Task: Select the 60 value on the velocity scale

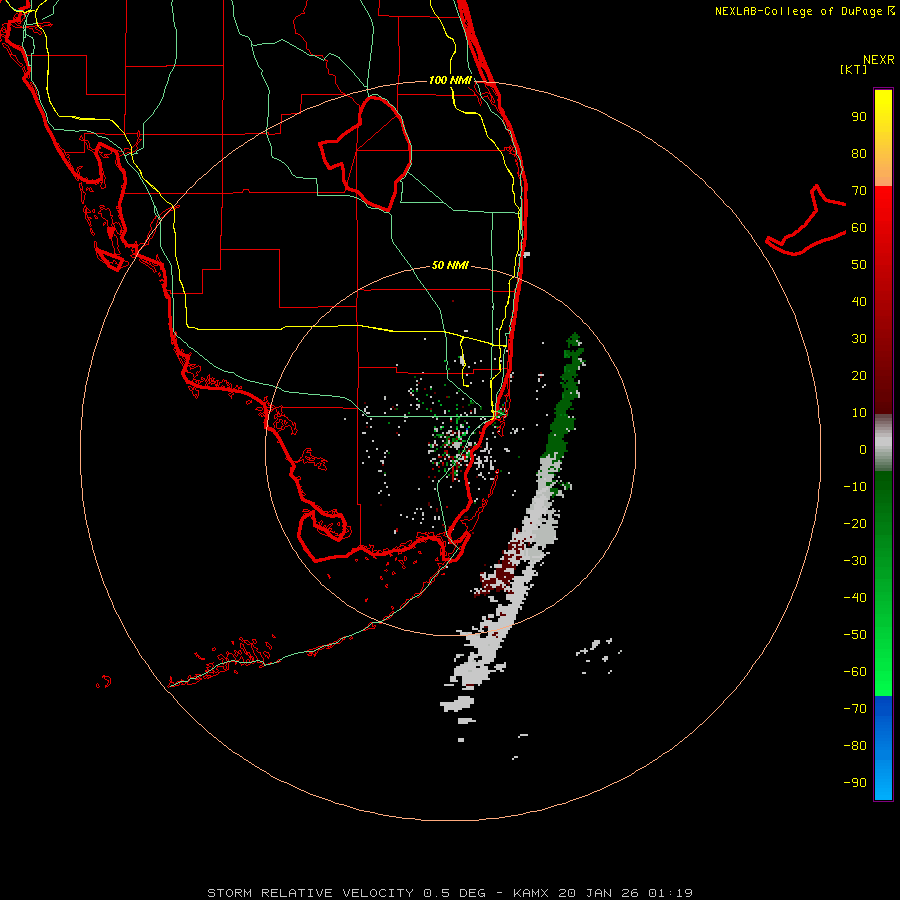Action: coord(859,228)
